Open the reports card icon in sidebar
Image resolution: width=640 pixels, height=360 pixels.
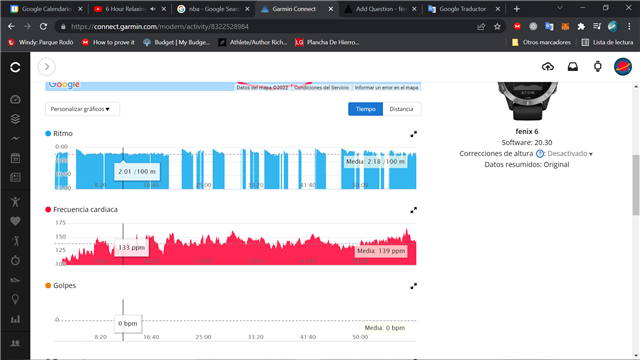coord(15,177)
